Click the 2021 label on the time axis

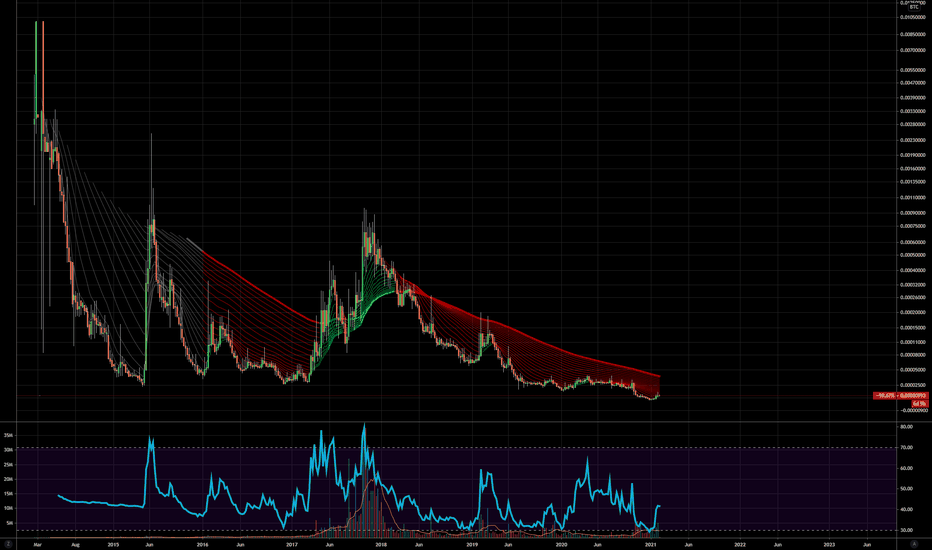tap(651, 544)
